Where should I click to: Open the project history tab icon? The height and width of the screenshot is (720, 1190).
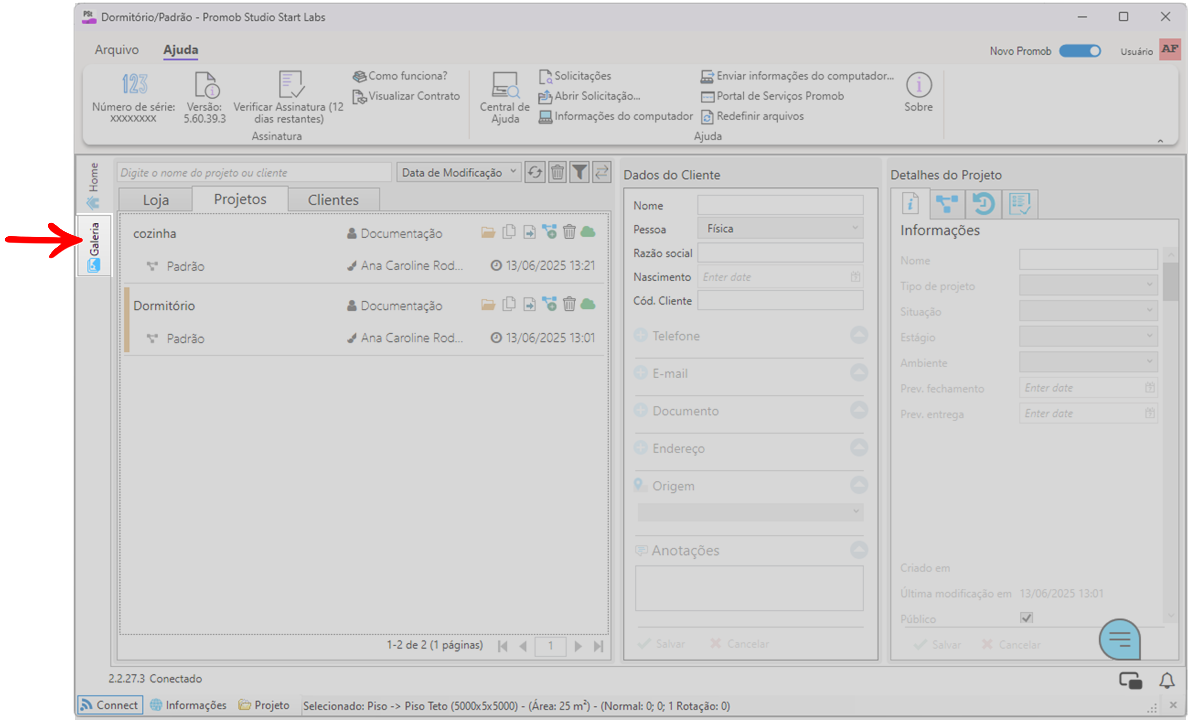984,203
